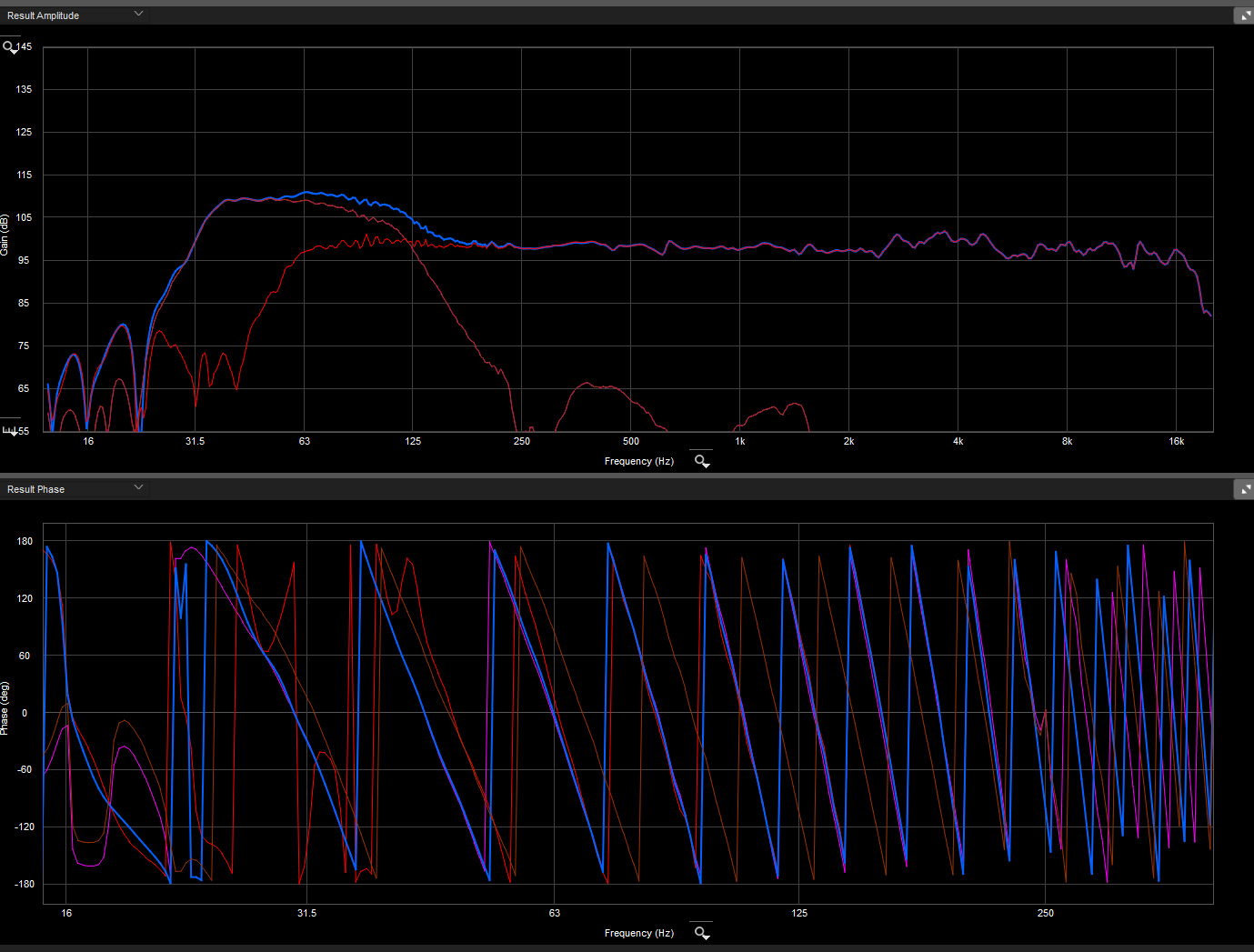Select Frequency (Hz) label under amplitude graph

[638, 461]
